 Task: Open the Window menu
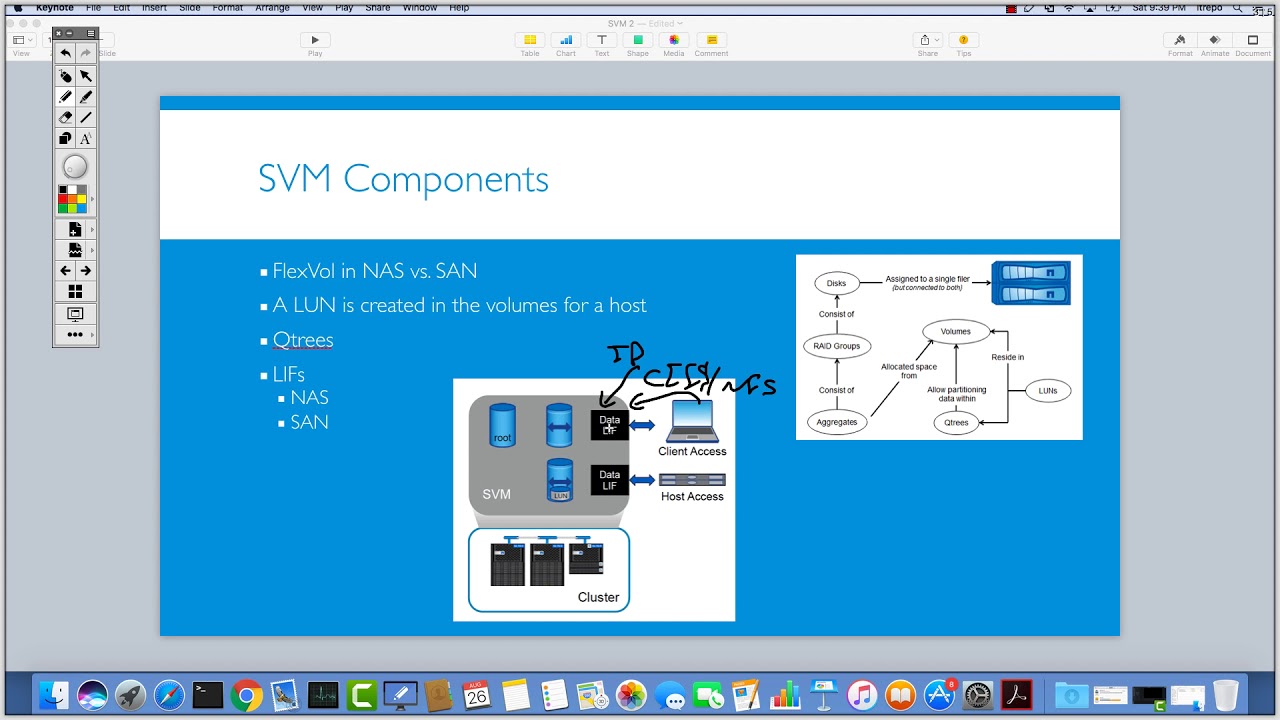tap(420, 7)
